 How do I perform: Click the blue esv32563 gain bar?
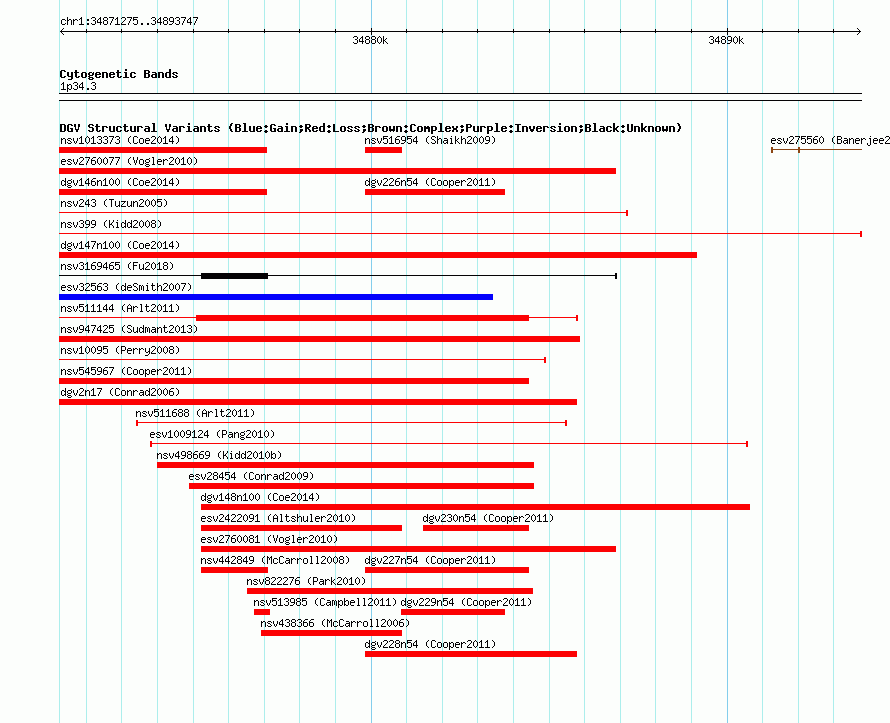click(x=276, y=297)
